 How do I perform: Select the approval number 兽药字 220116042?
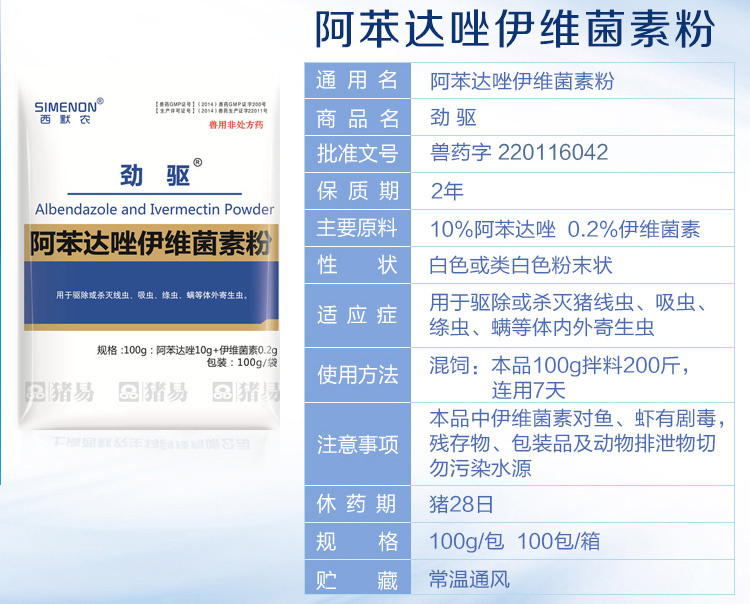518,154
